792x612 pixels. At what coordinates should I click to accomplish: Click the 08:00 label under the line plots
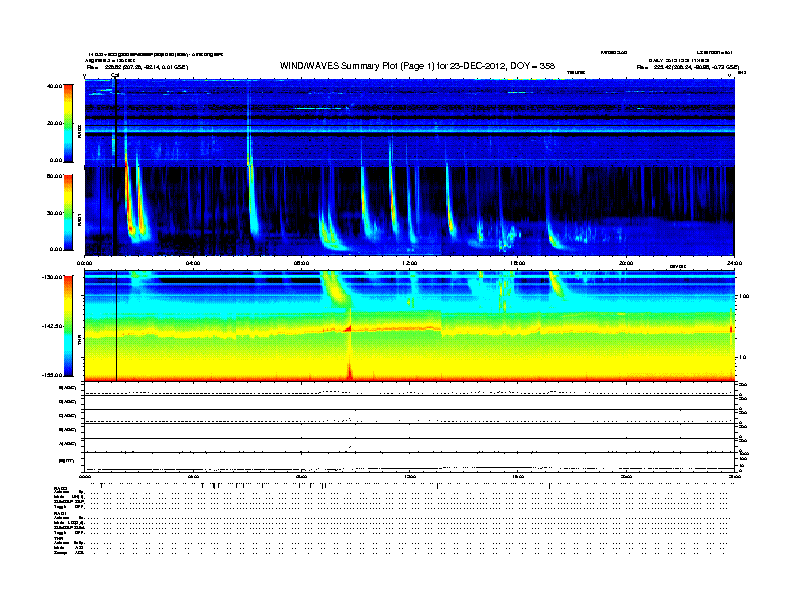(301, 476)
